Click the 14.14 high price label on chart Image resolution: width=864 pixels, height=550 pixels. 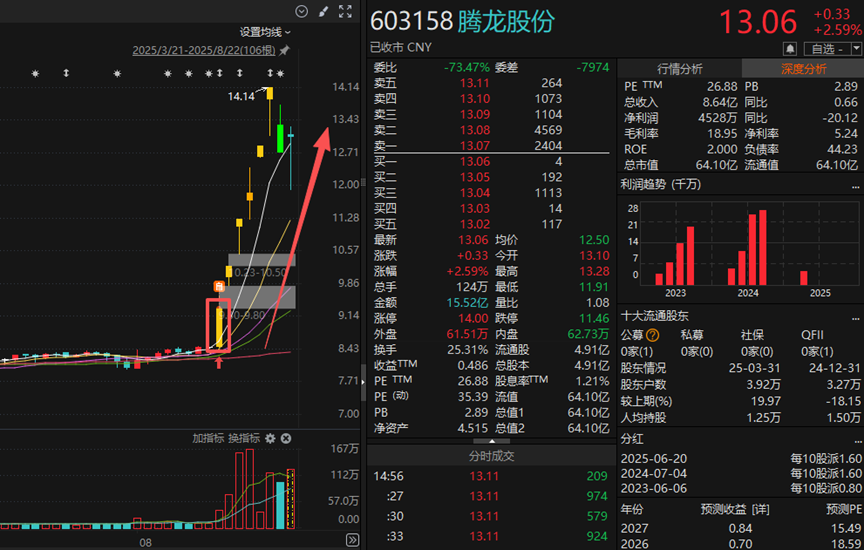point(241,96)
